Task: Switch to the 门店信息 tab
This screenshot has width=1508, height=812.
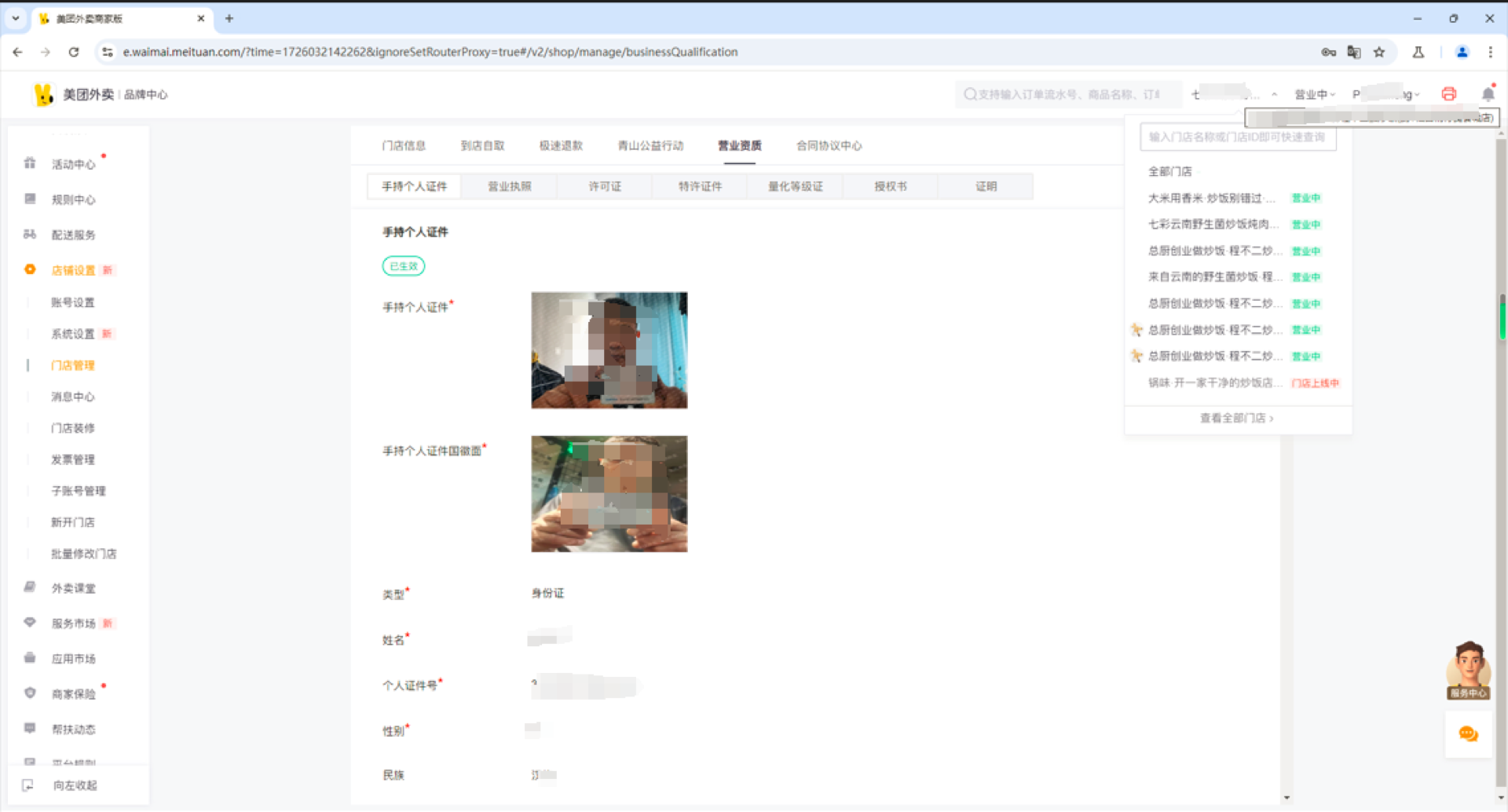Action: pyautogui.click(x=404, y=145)
